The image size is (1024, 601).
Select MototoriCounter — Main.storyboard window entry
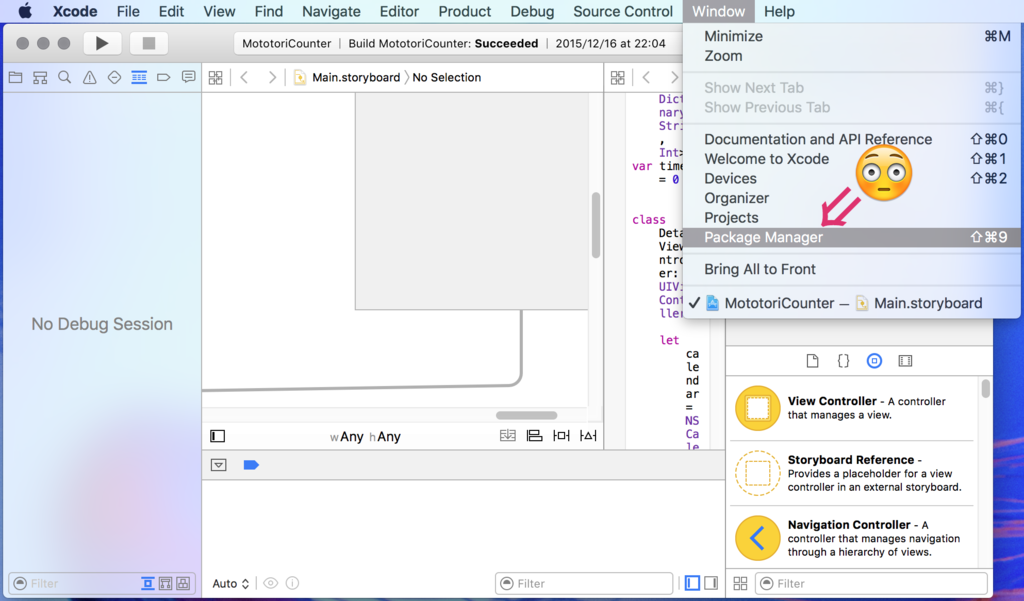[x=852, y=303]
